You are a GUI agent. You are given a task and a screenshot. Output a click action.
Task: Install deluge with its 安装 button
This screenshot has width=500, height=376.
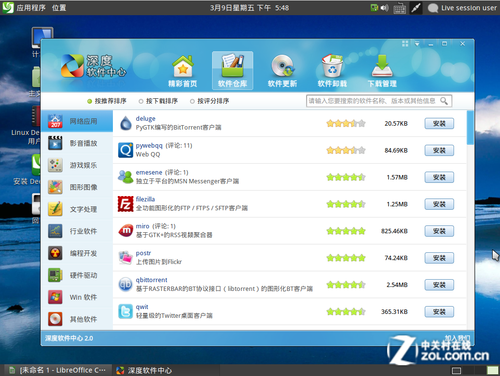pos(439,124)
